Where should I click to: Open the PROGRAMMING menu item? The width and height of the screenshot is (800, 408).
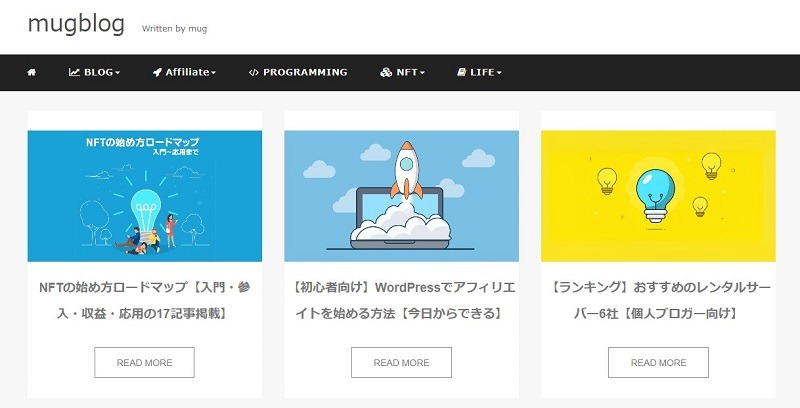(306, 73)
